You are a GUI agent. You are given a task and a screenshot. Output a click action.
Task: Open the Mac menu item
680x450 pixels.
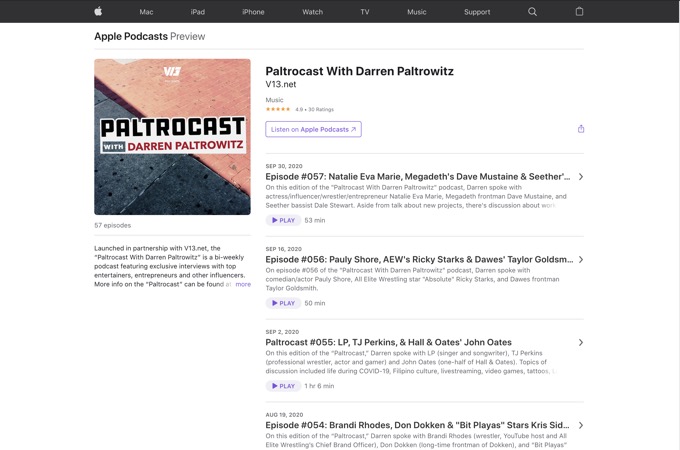[x=146, y=12]
